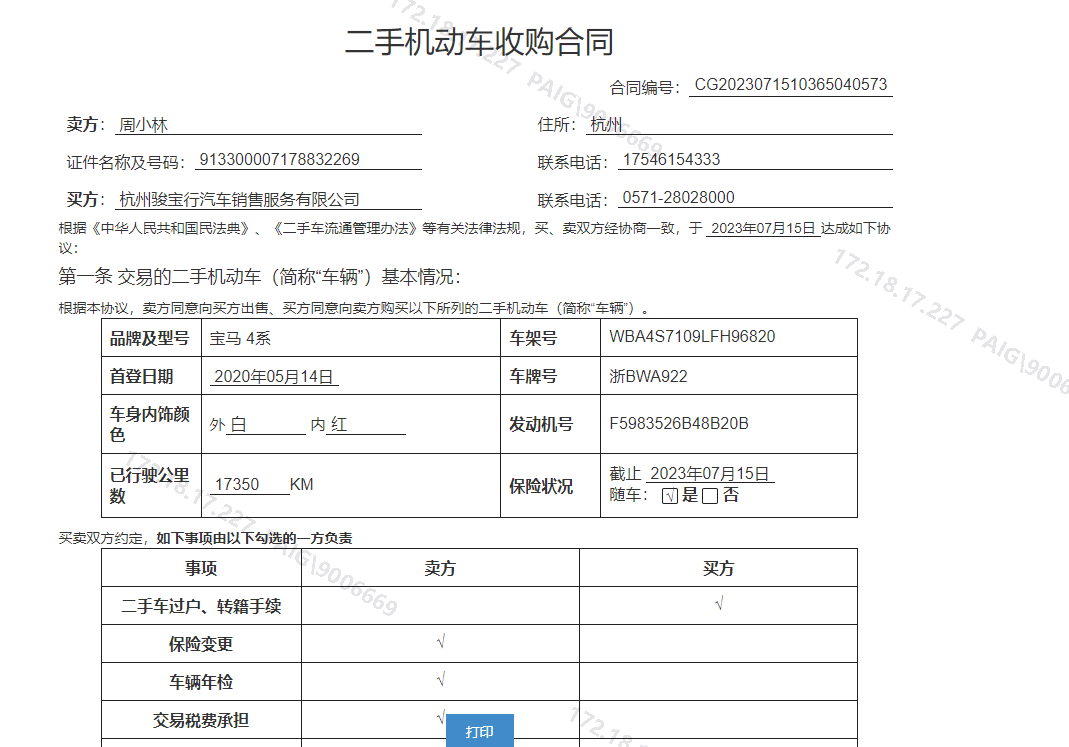Click the 车架号 label cell

[550, 338]
